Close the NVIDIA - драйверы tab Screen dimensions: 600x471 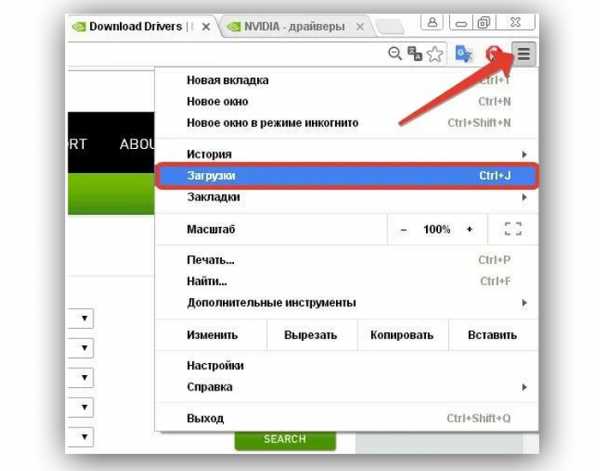362,27
